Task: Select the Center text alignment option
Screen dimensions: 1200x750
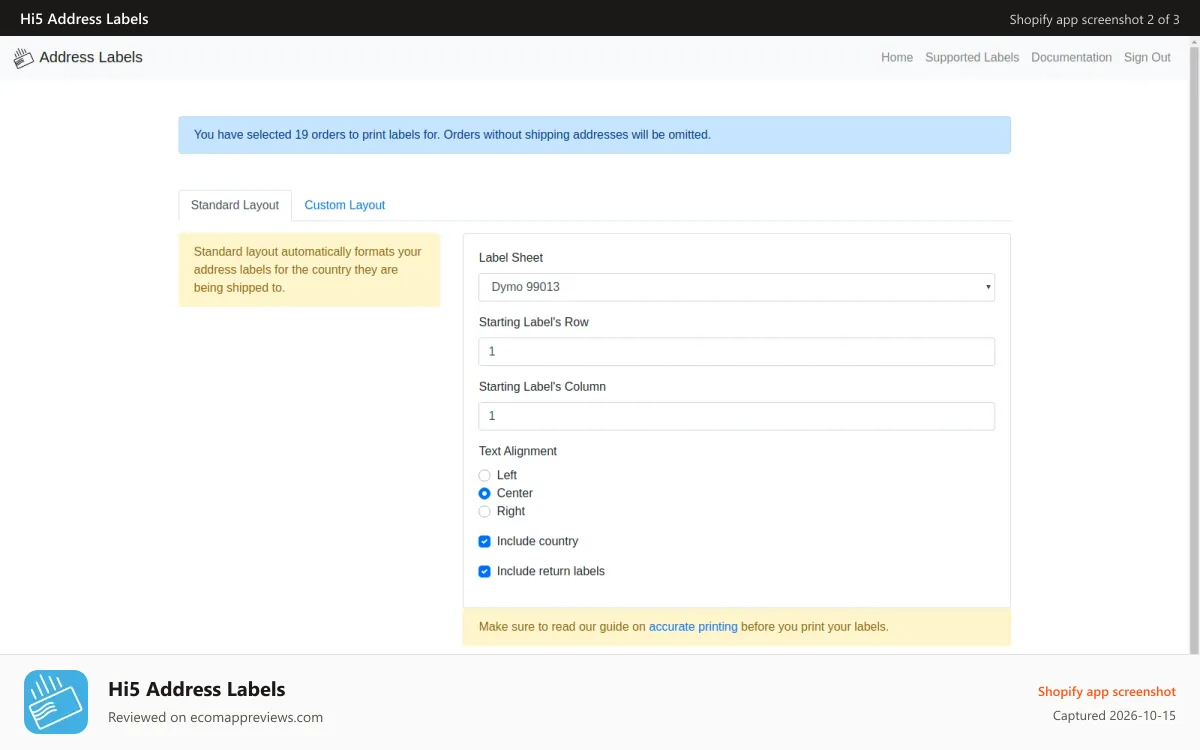Action: coord(485,493)
